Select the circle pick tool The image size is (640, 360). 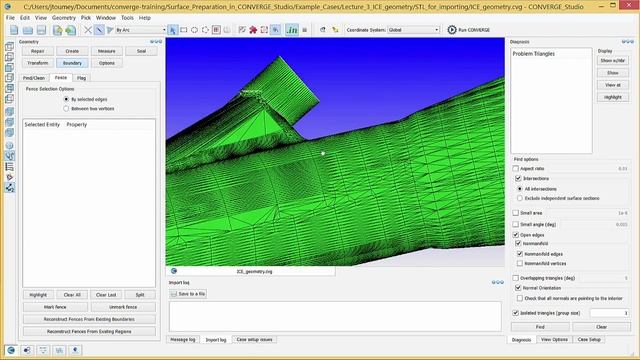(194, 30)
